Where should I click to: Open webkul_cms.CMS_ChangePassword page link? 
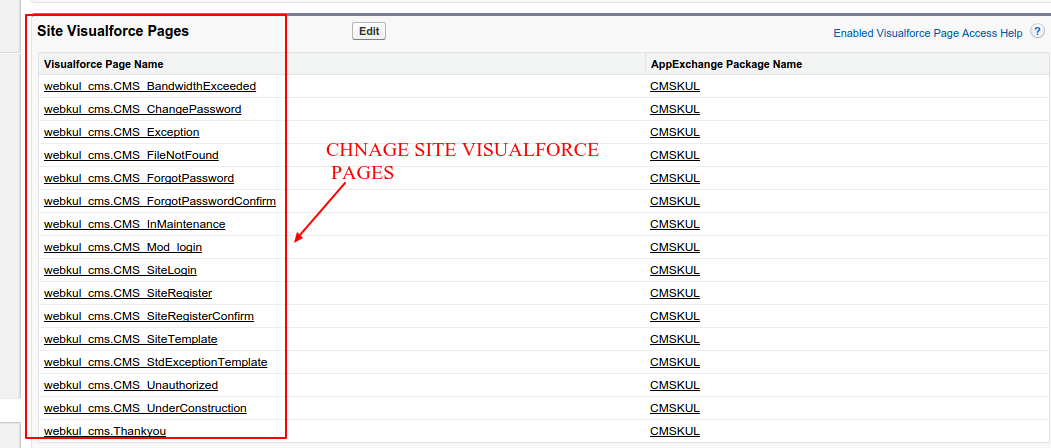[x=142, y=109]
